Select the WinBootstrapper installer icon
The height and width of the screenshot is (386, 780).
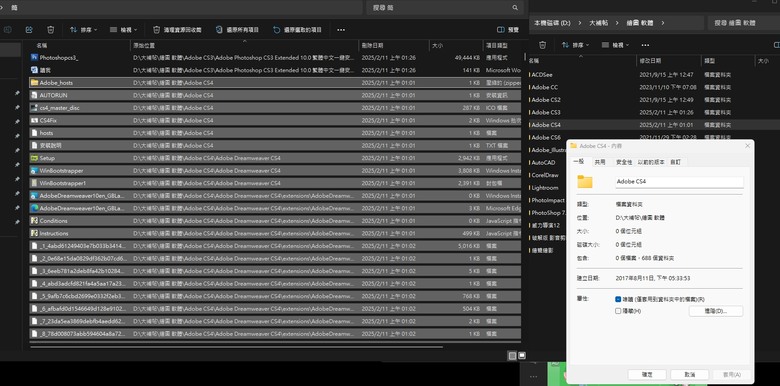click(x=34, y=171)
